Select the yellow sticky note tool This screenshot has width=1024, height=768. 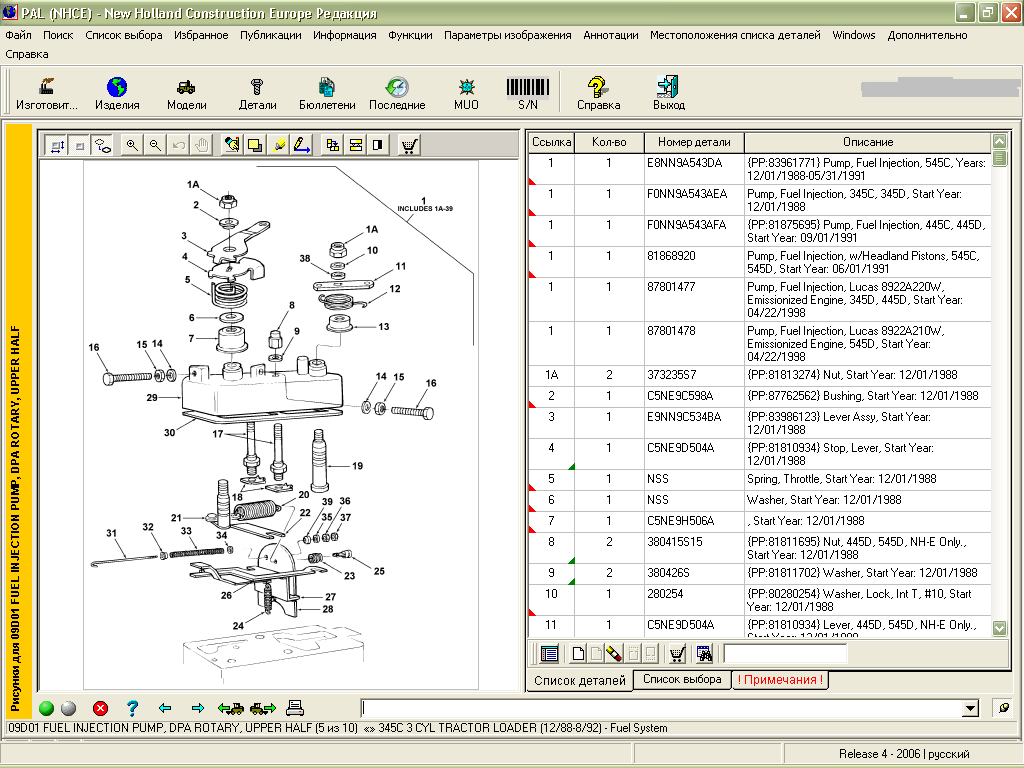pyautogui.click(x=255, y=146)
